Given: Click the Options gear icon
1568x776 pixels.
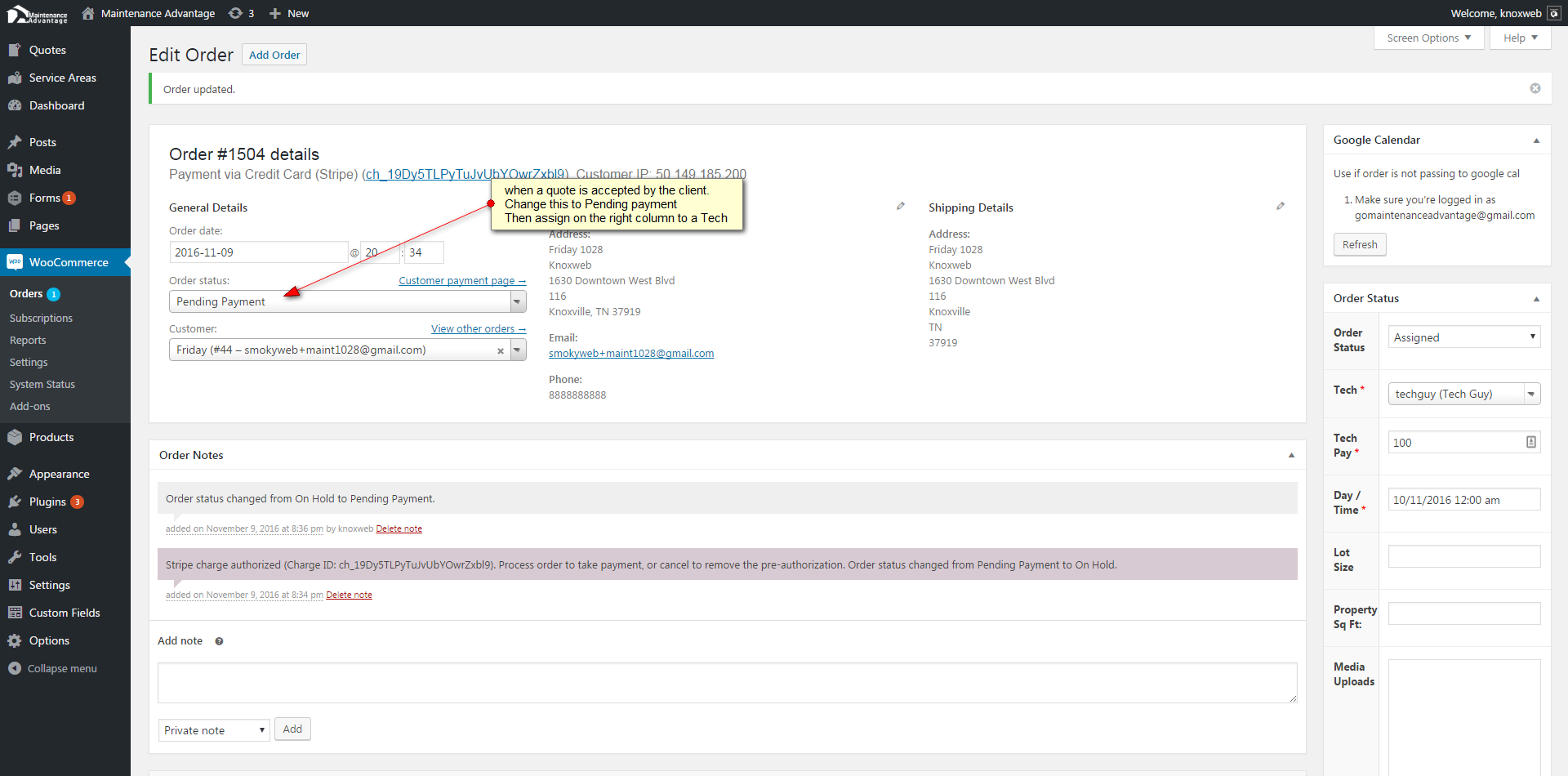Looking at the screenshot, I should [x=15, y=640].
